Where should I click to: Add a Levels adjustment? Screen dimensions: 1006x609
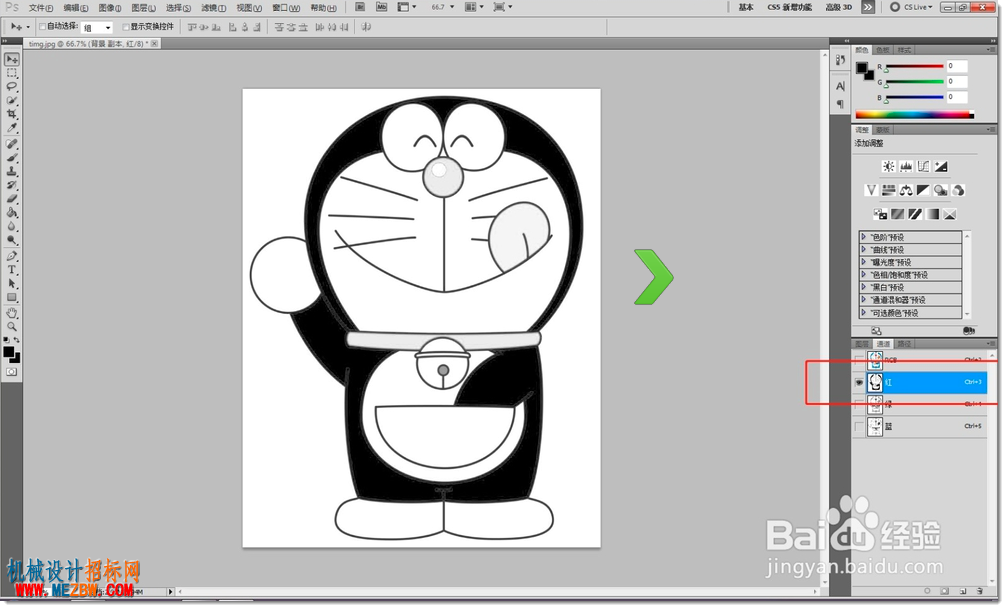[905, 167]
